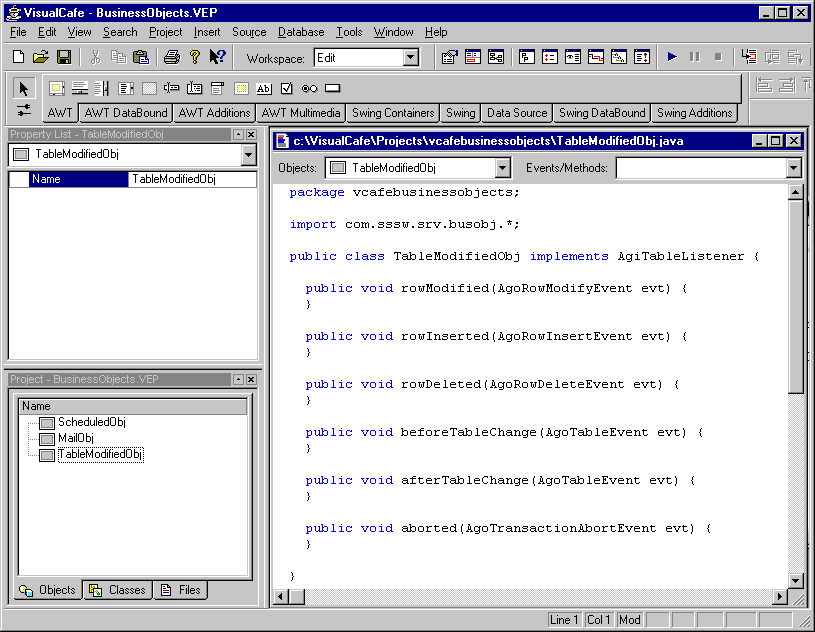This screenshot has height=632, width=815.
Task: Open the window icon with red zigzag line
Action: point(596,57)
